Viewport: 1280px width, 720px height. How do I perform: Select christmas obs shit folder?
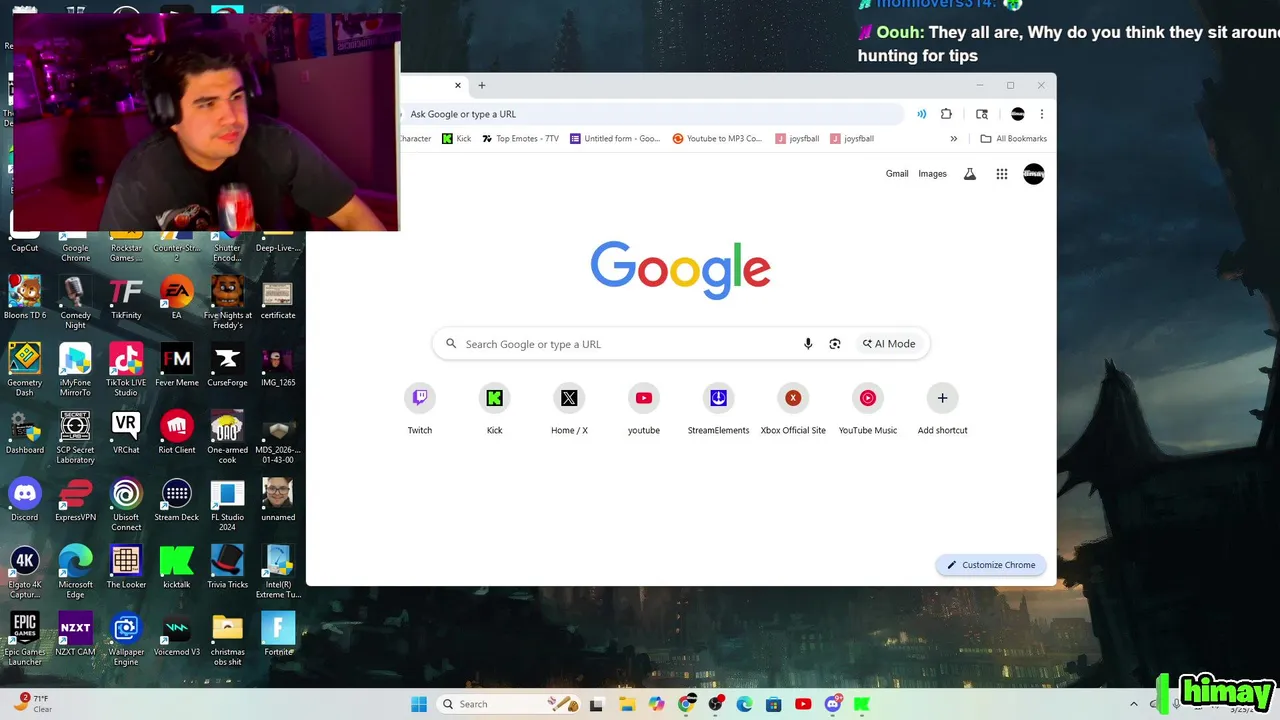click(227, 640)
